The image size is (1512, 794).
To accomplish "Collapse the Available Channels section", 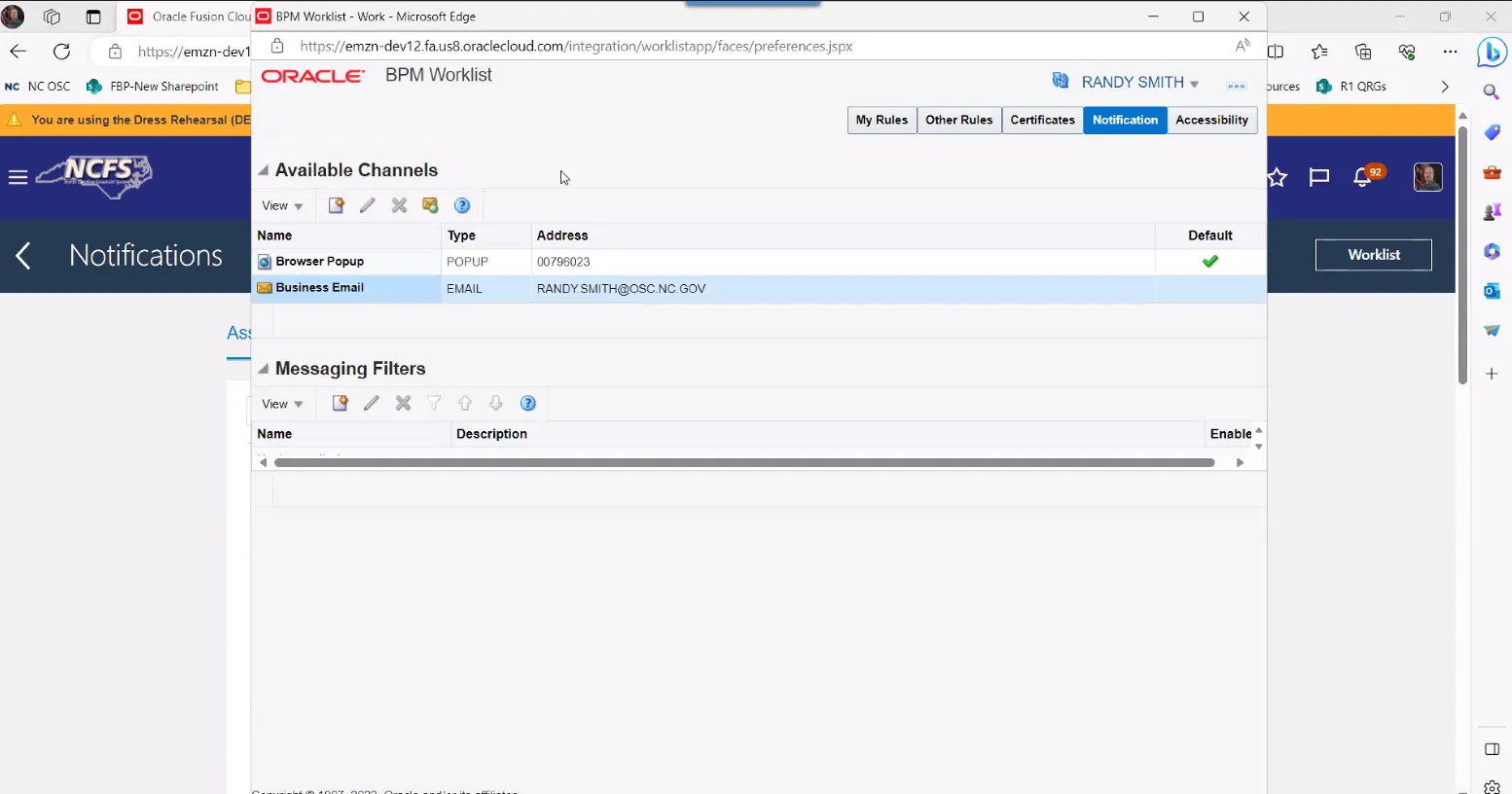I will [263, 170].
